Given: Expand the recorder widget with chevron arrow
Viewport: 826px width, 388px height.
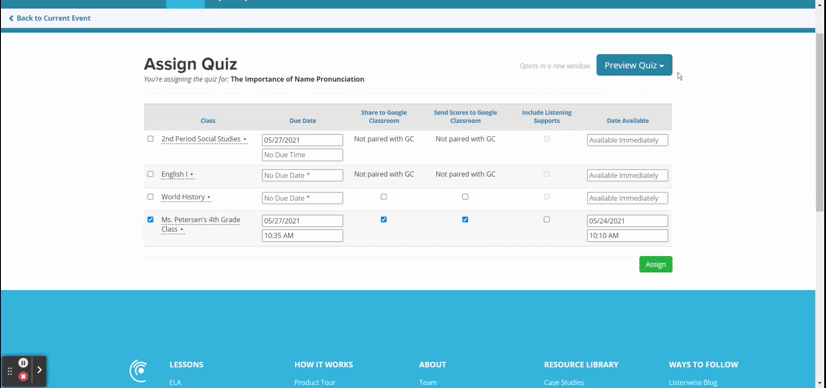Looking at the screenshot, I should 40,370.
